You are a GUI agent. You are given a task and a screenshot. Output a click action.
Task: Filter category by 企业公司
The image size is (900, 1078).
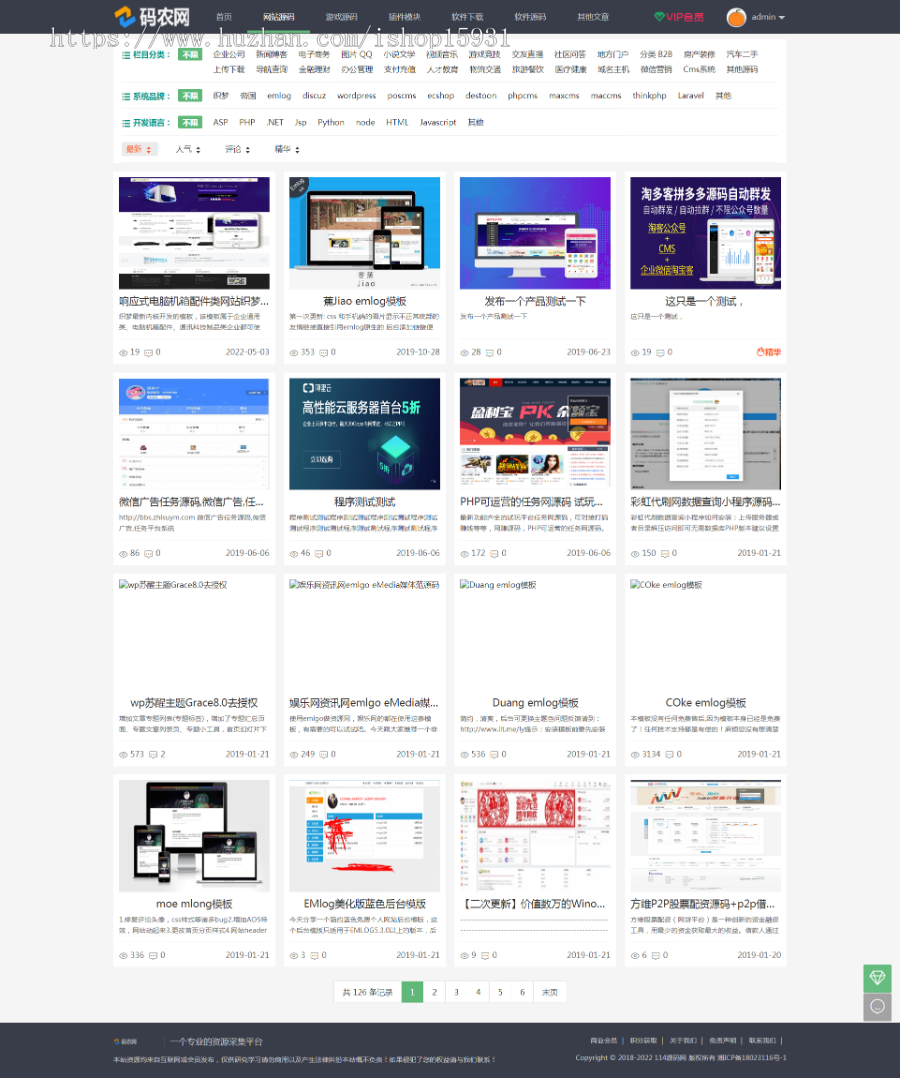(x=229, y=54)
